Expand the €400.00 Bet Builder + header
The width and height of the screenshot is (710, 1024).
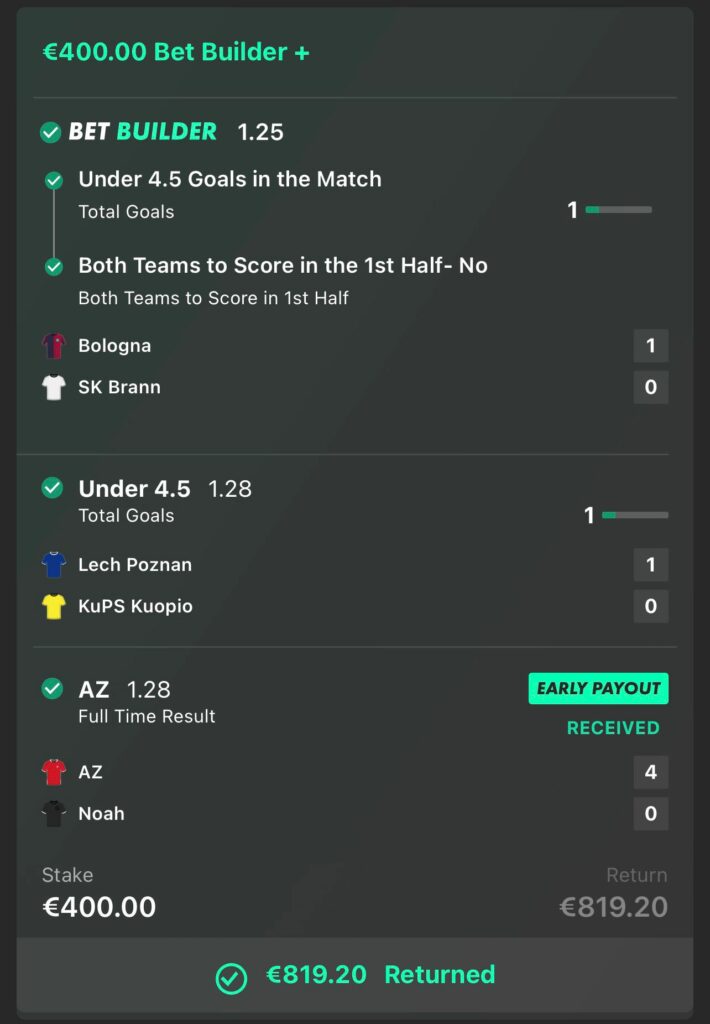tap(176, 53)
